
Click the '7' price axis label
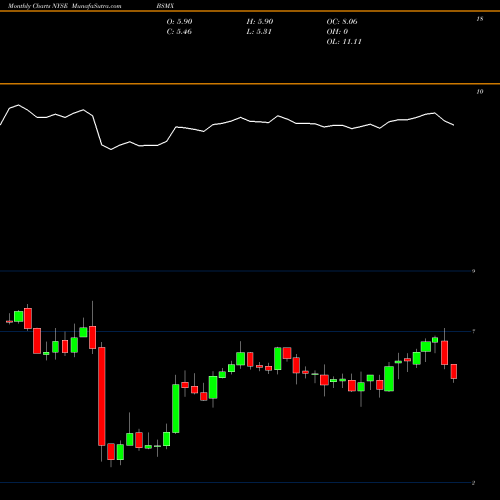[473, 331]
